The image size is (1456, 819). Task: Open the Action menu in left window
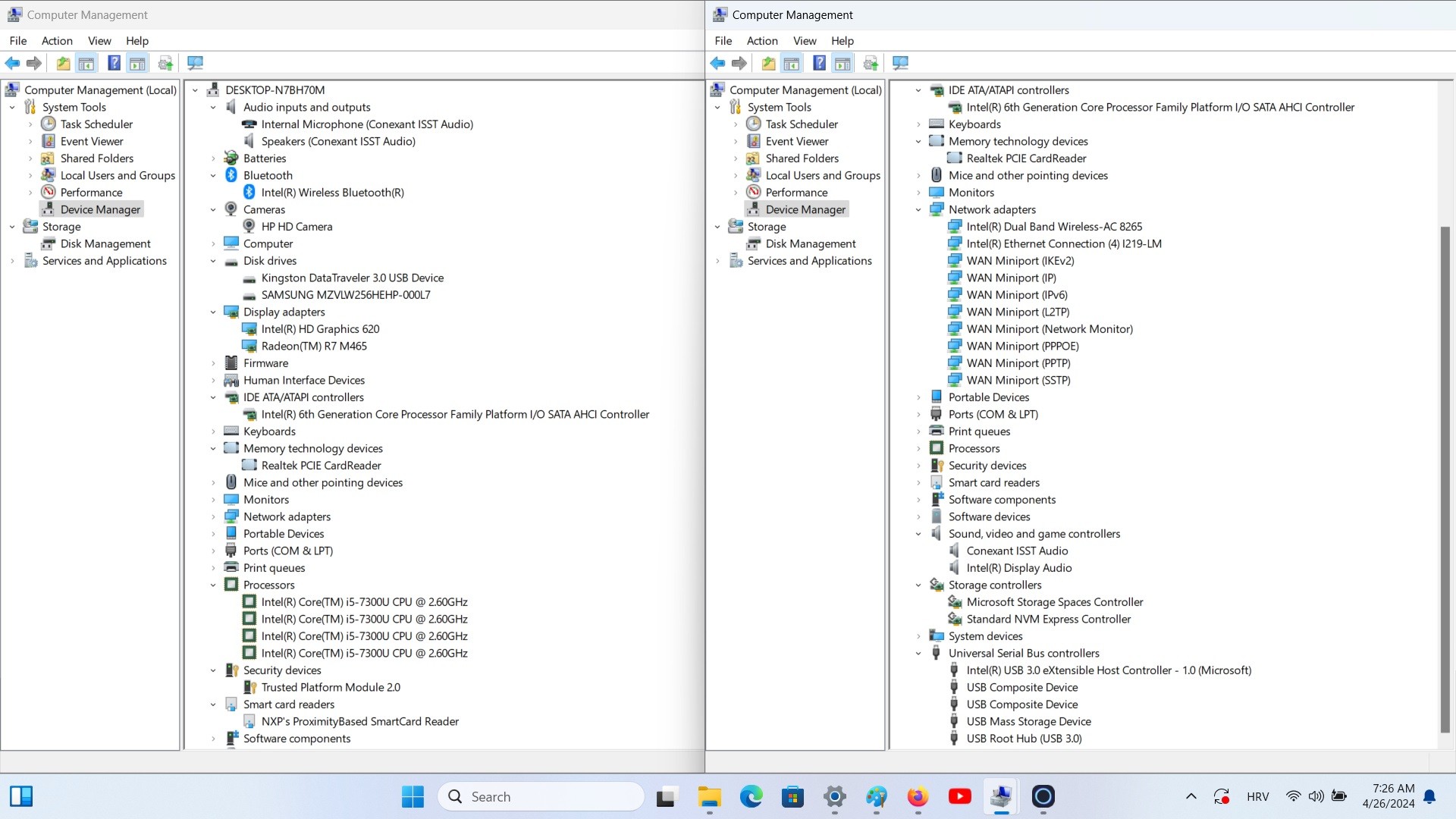coord(57,41)
